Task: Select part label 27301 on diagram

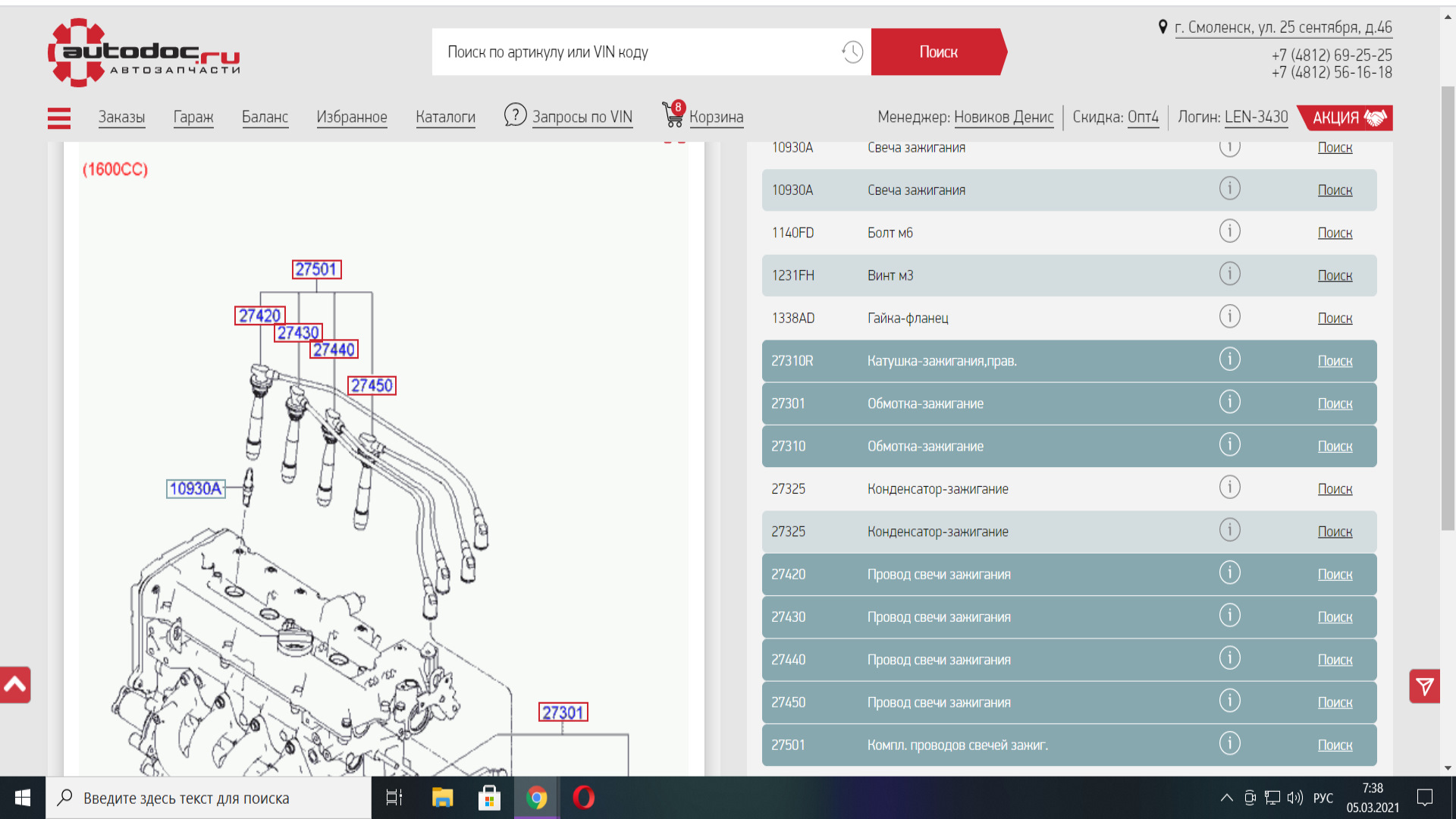Action: click(x=563, y=713)
